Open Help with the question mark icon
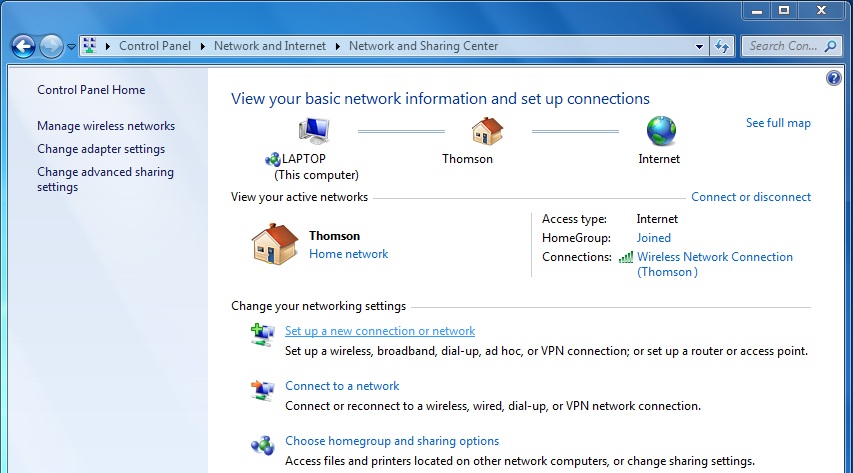This screenshot has width=853, height=473. (833, 78)
